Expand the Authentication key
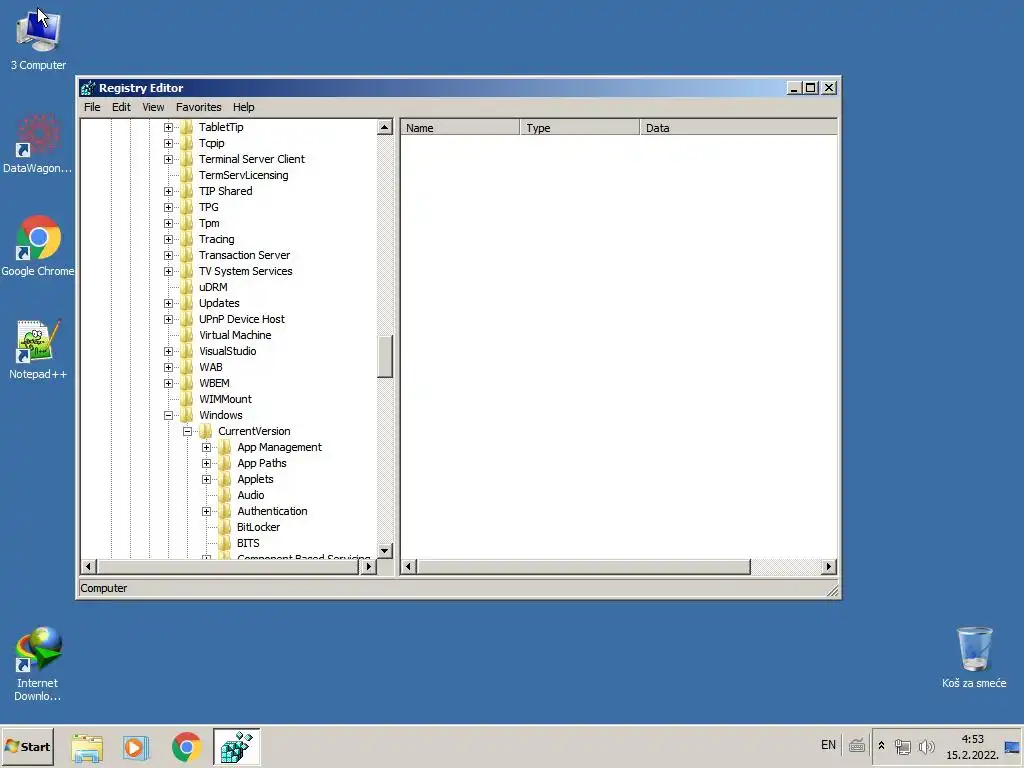 206,511
